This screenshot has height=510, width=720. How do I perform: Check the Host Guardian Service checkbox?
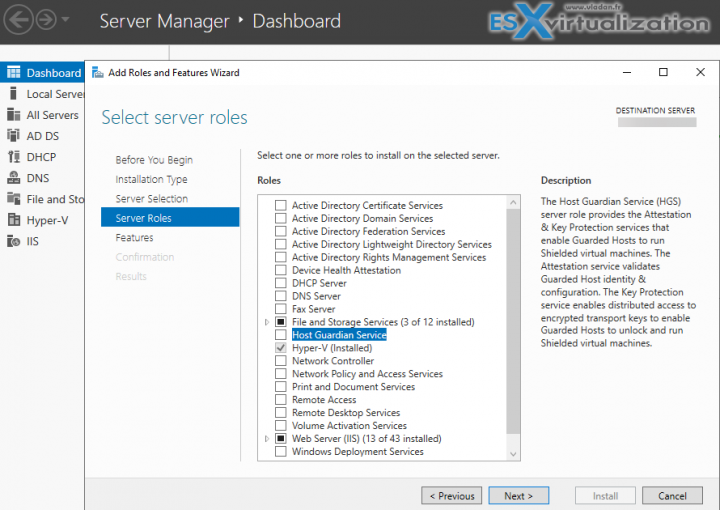click(281, 335)
